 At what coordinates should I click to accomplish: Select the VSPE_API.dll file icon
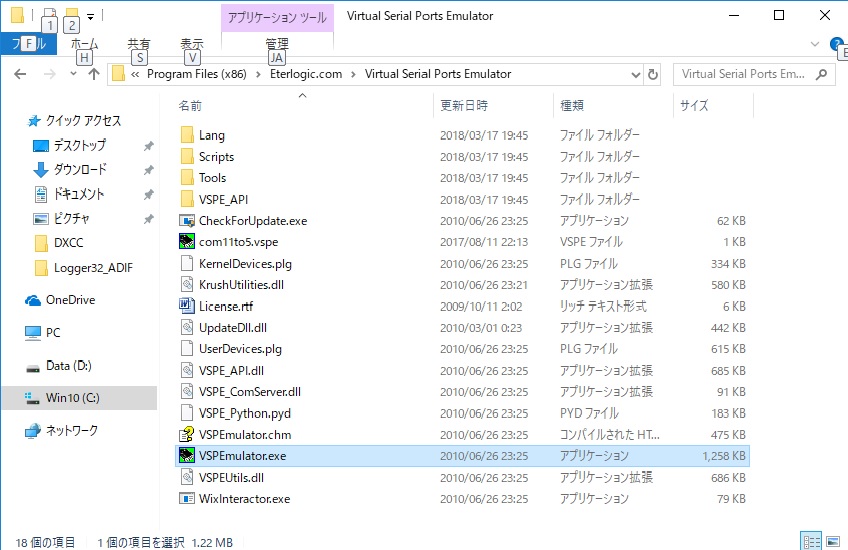pos(187,370)
